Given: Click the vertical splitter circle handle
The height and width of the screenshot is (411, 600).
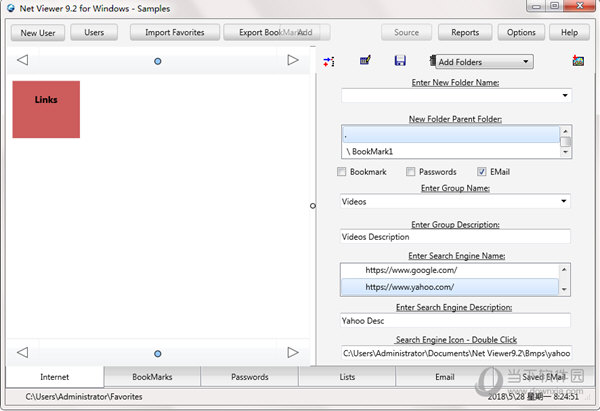Looking at the screenshot, I should 313,206.
